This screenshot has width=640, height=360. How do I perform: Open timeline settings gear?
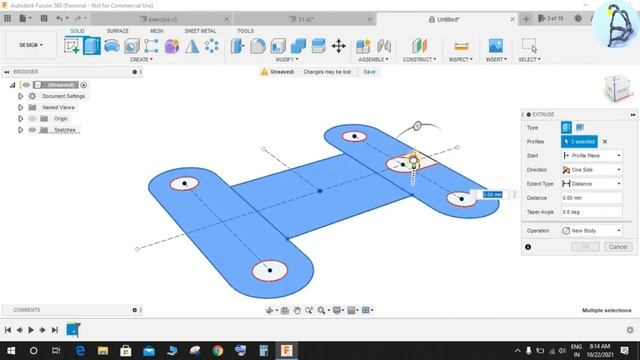pos(630,330)
